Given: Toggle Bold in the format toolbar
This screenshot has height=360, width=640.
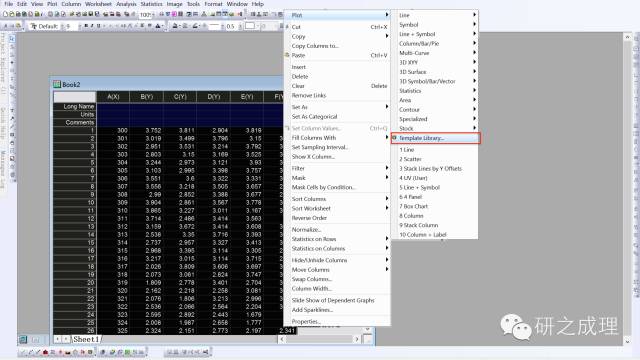Looking at the screenshot, I should [86, 26].
